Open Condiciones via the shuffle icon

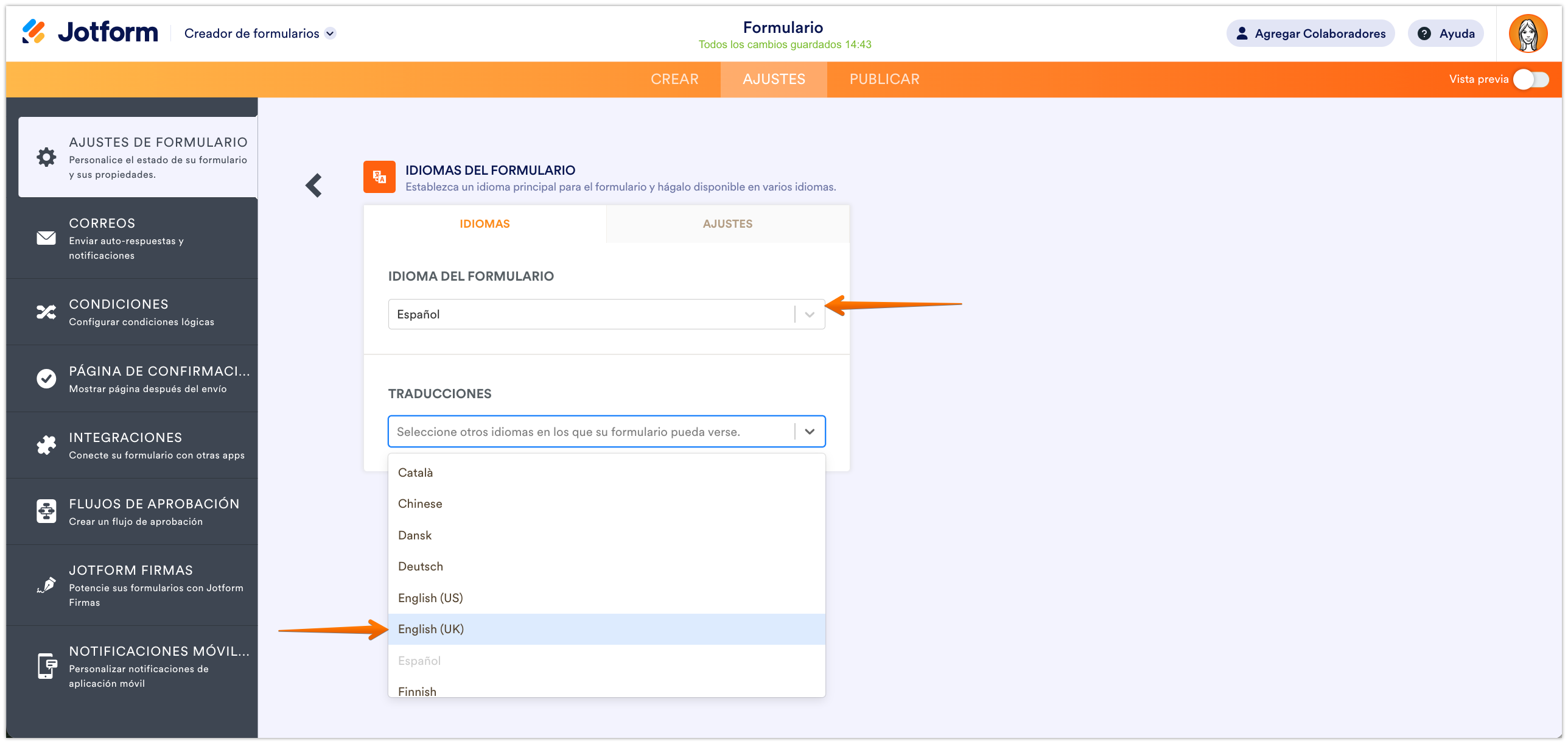[47, 312]
